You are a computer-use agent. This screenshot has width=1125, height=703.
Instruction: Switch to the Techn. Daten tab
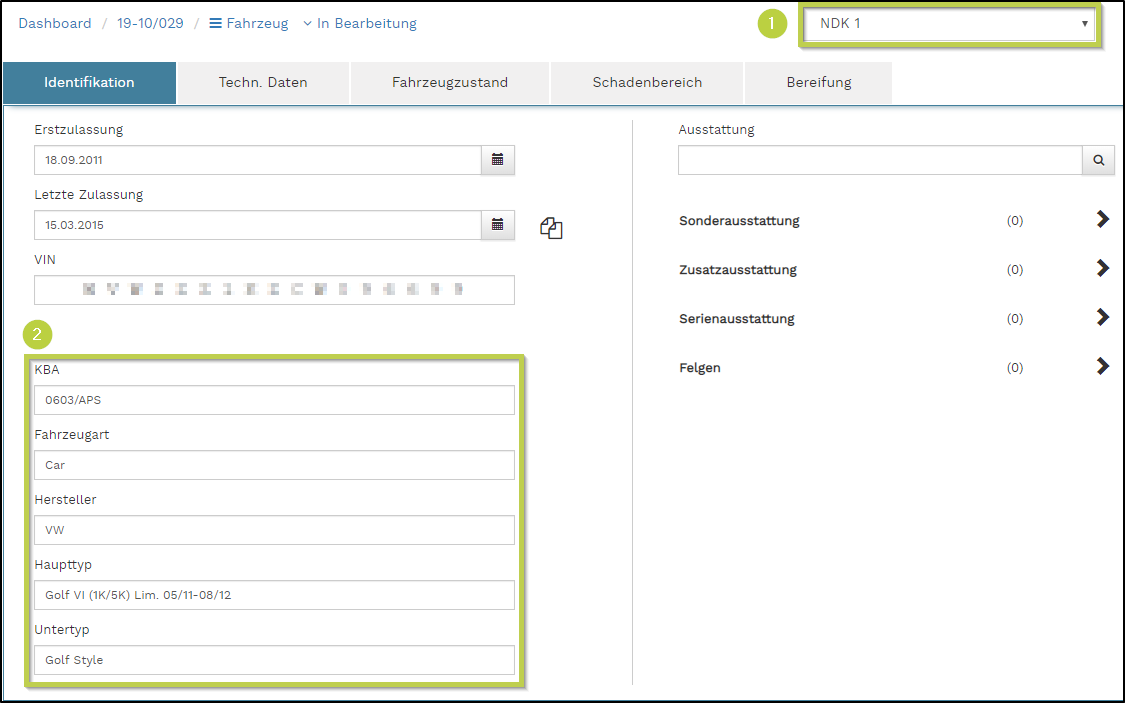tap(263, 83)
